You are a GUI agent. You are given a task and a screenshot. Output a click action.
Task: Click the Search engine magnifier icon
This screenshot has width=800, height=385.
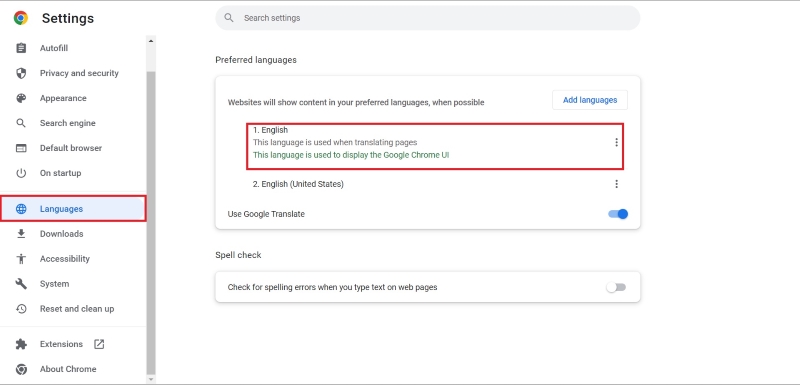tap(21, 123)
